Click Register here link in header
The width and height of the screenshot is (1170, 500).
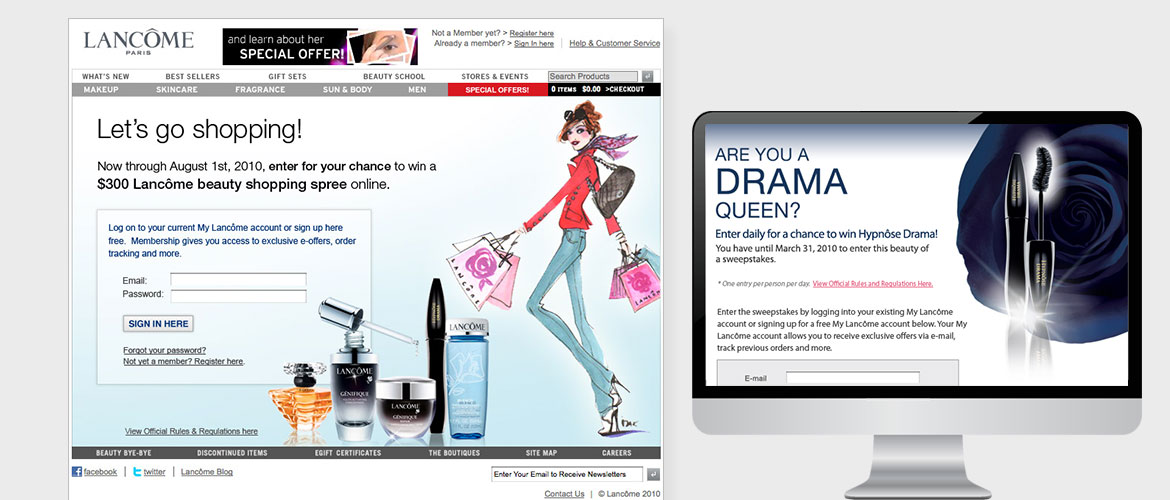[x=531, y=33]
